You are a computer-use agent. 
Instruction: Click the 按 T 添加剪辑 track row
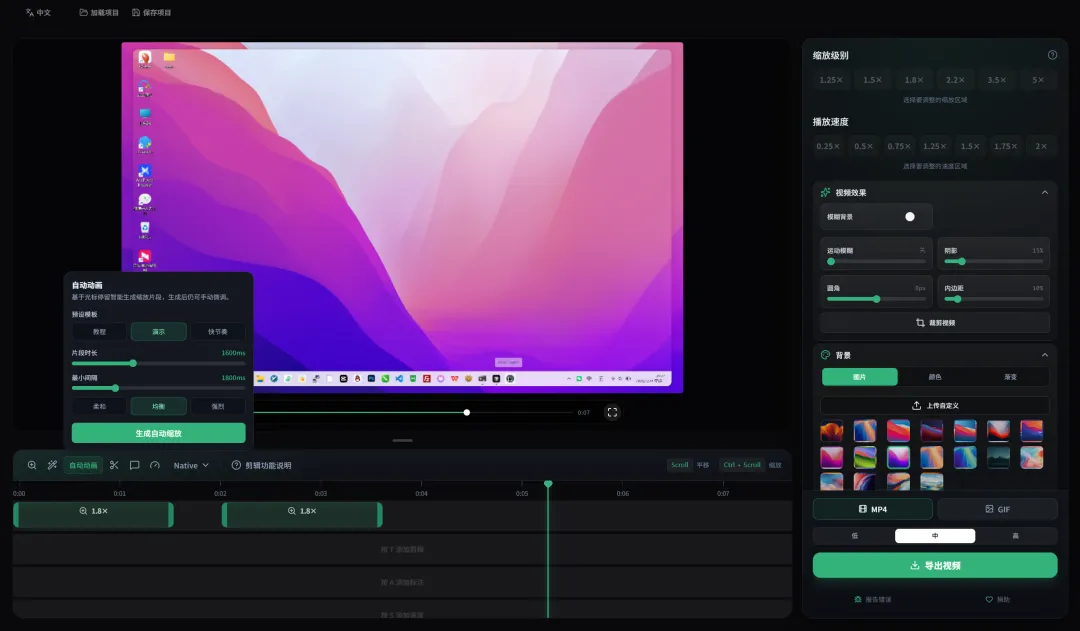click(402, 550)
